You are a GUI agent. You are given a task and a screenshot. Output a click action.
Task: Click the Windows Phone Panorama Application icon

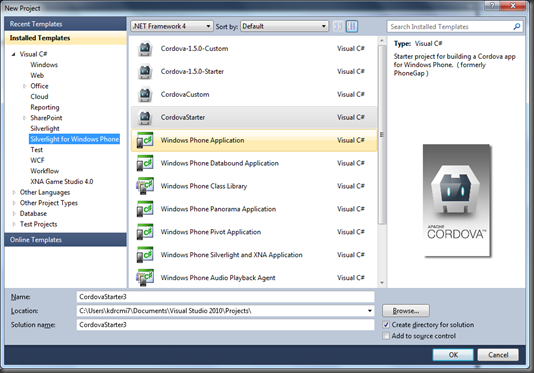point(145,209)
